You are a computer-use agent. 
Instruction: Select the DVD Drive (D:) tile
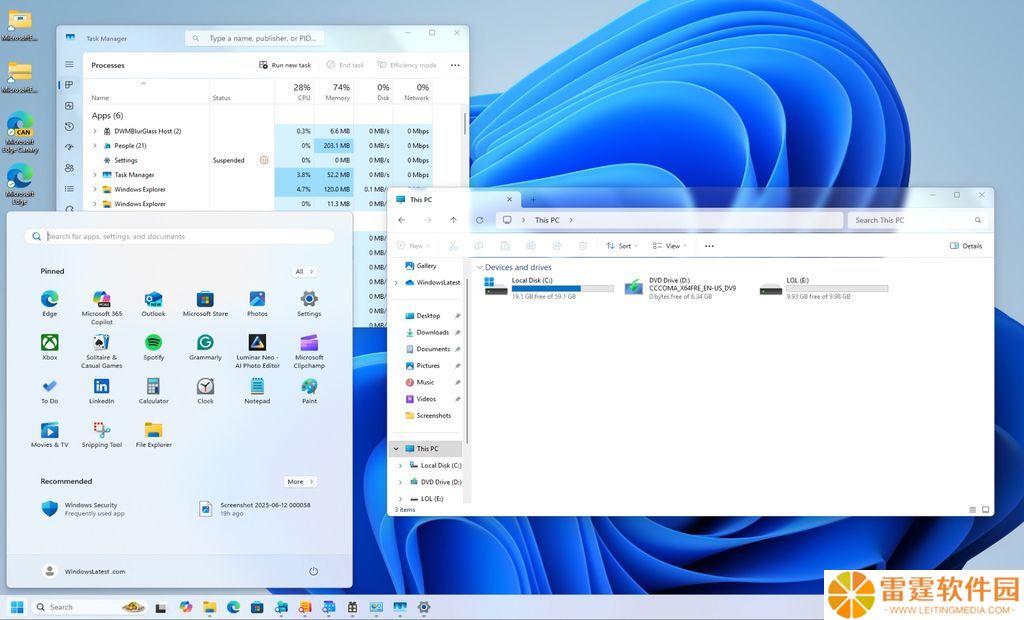[x=681, y=288]
